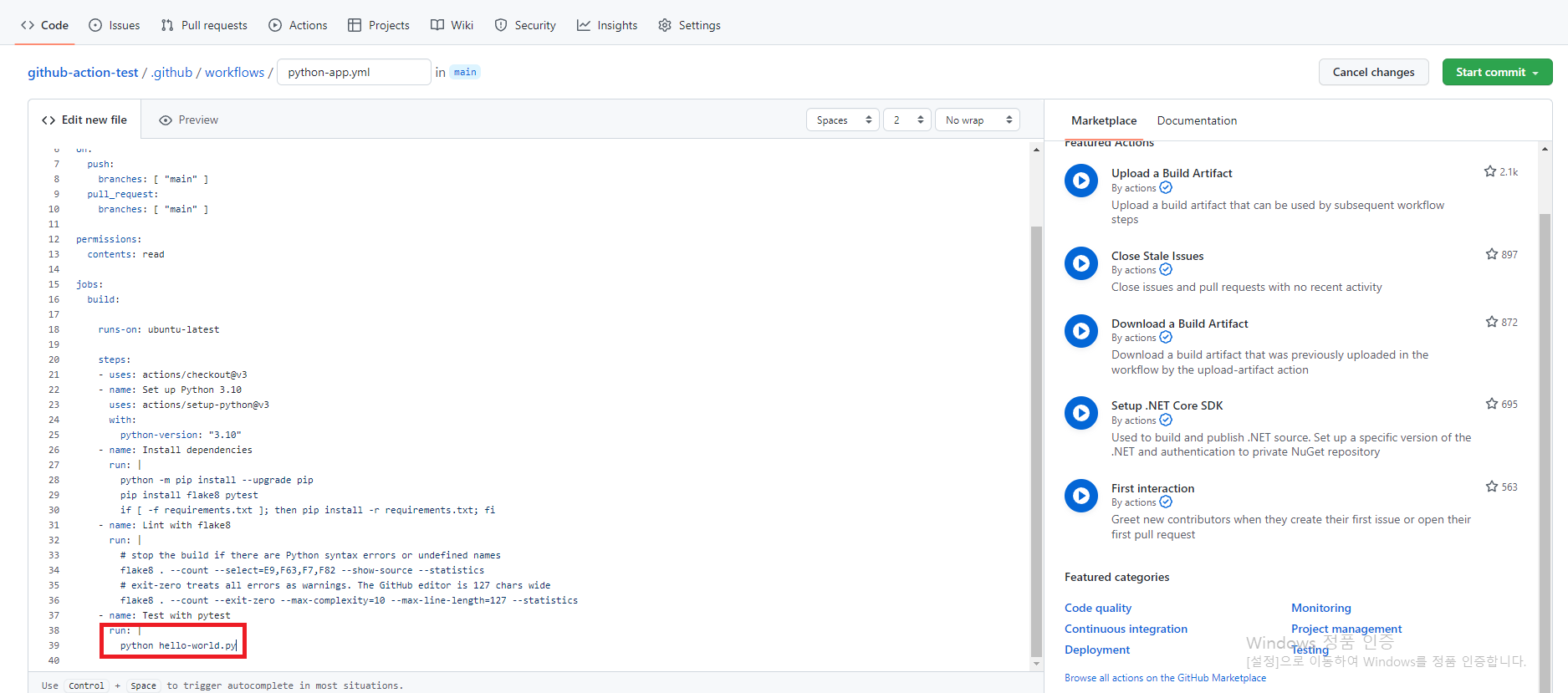Click the .github breadcrumb link

(x=172, y=72)
